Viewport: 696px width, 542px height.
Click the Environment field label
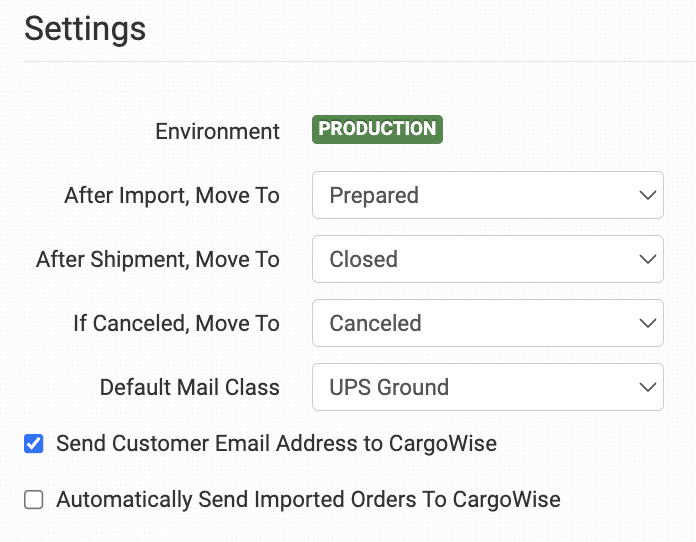[x=217, y=132]
